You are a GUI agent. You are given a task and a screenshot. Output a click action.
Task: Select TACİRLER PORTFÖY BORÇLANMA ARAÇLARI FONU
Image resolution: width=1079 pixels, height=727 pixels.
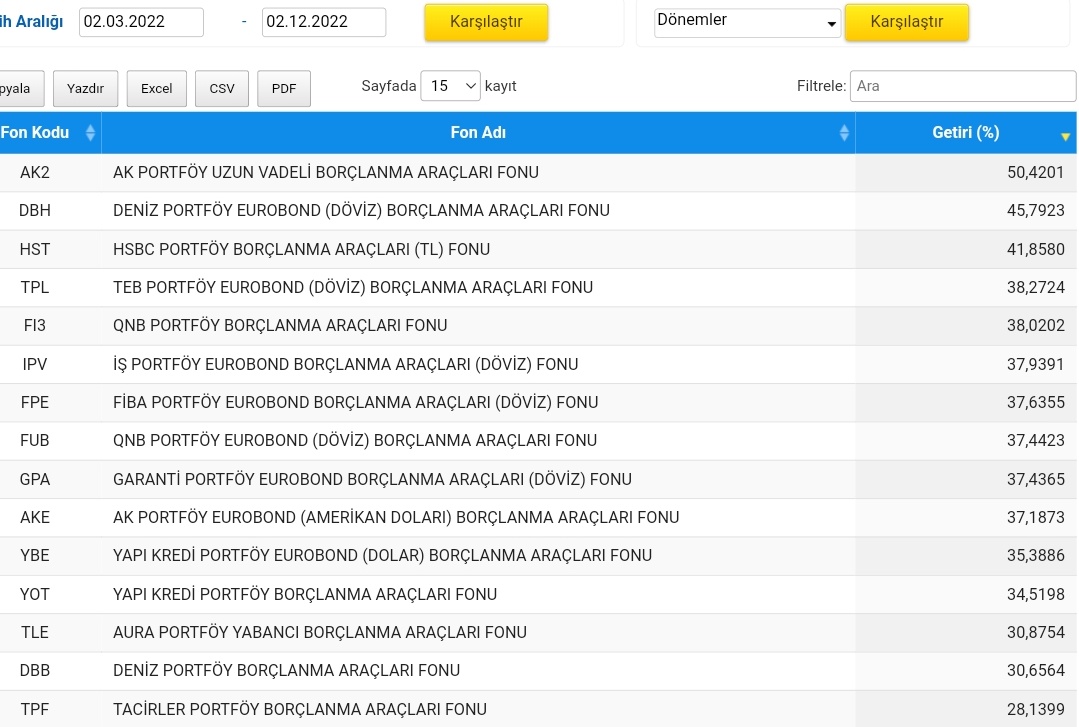coord(300,709)
